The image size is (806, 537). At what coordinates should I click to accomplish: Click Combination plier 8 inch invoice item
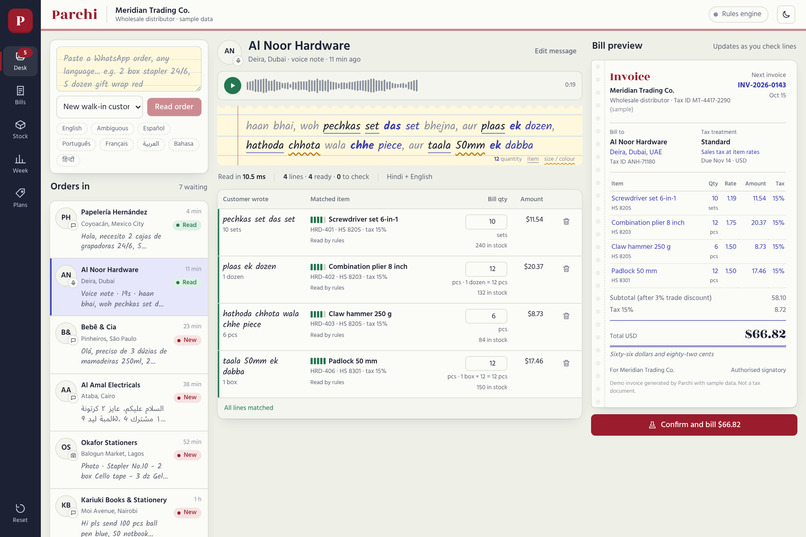click(648, 223)
